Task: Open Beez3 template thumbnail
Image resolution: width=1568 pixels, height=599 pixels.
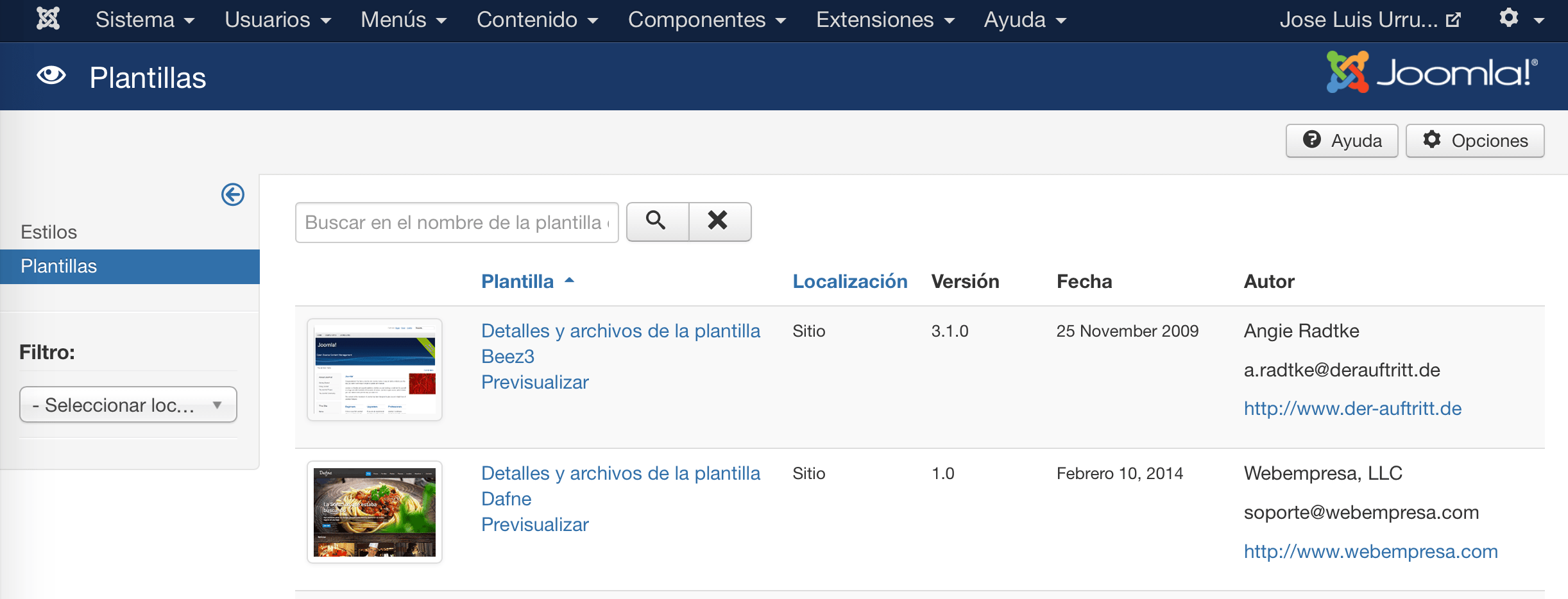Action: coord(375,369)
